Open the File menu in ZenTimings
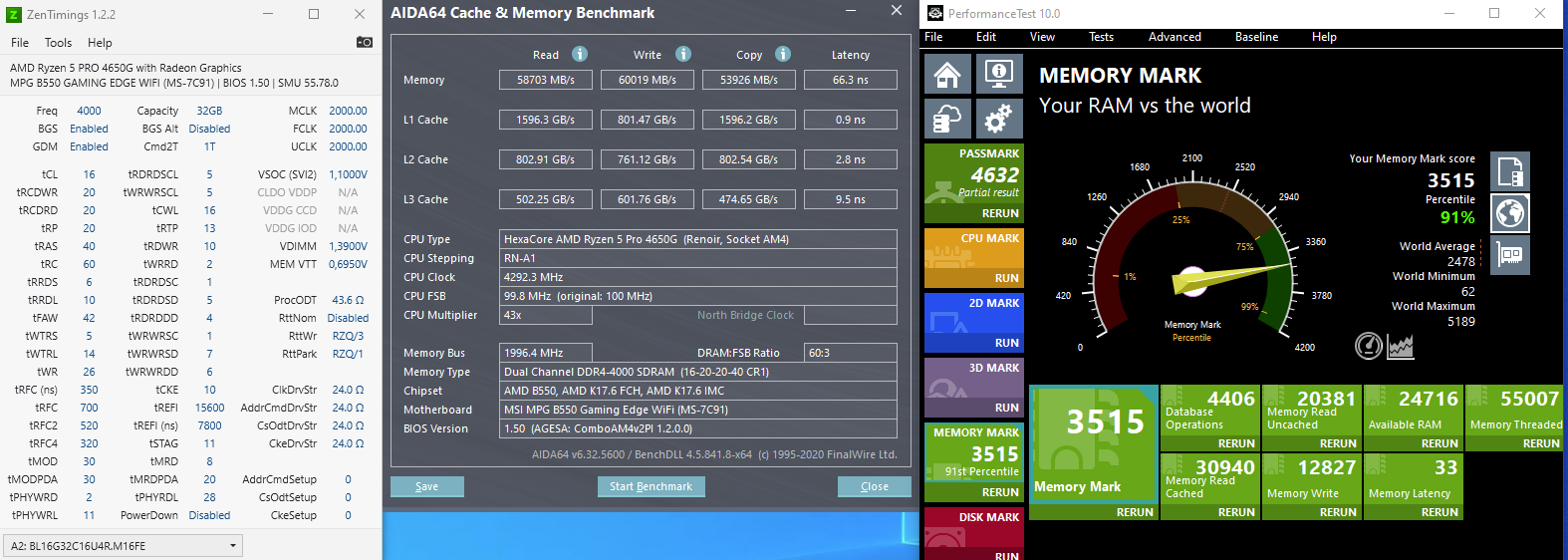Image resolution: width=1568 pixels, height=560 pixels. (x=20, y=43)
